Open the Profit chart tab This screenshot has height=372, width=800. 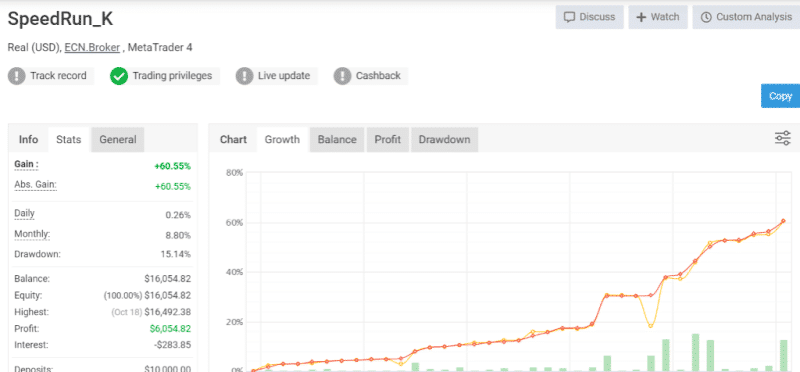point(387,140)
